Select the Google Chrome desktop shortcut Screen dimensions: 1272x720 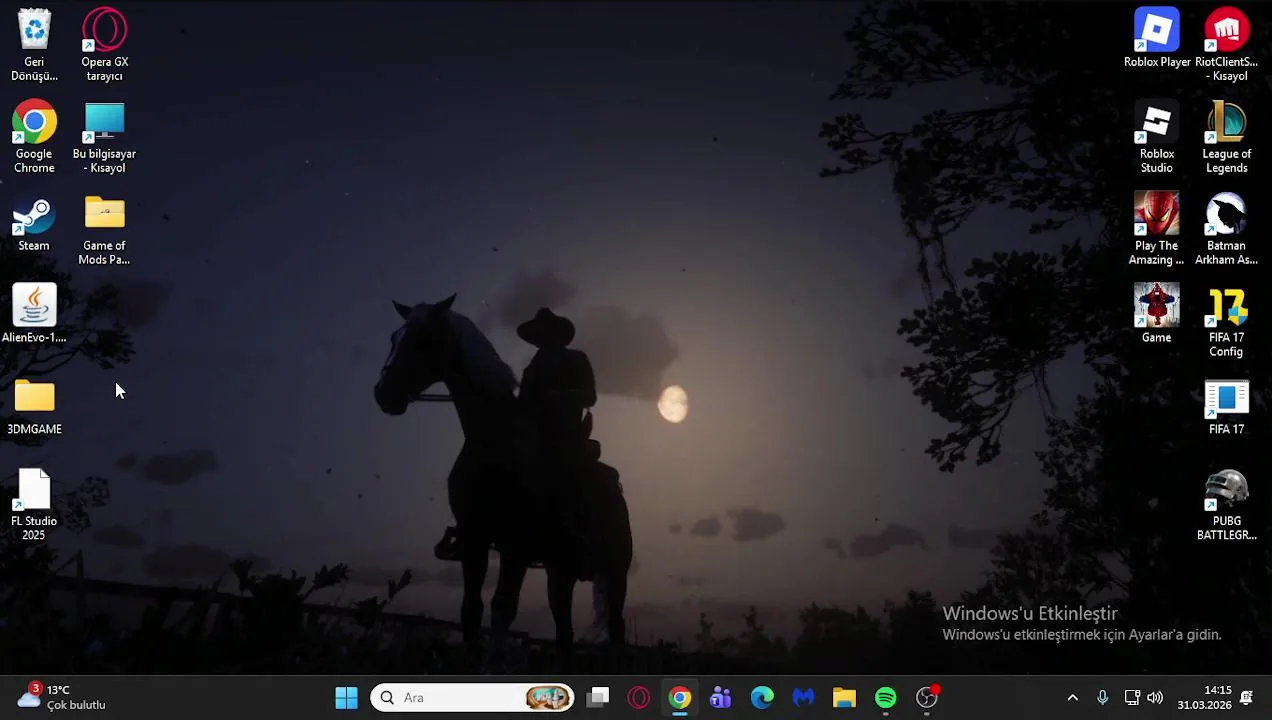34,137
